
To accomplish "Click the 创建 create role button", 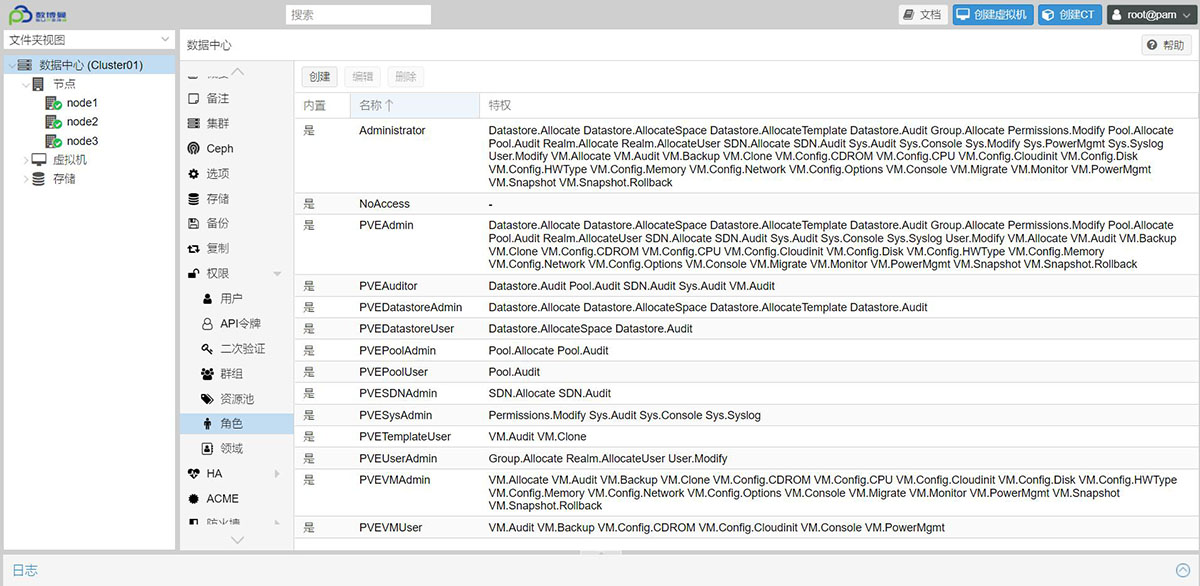I will (320, 77).
